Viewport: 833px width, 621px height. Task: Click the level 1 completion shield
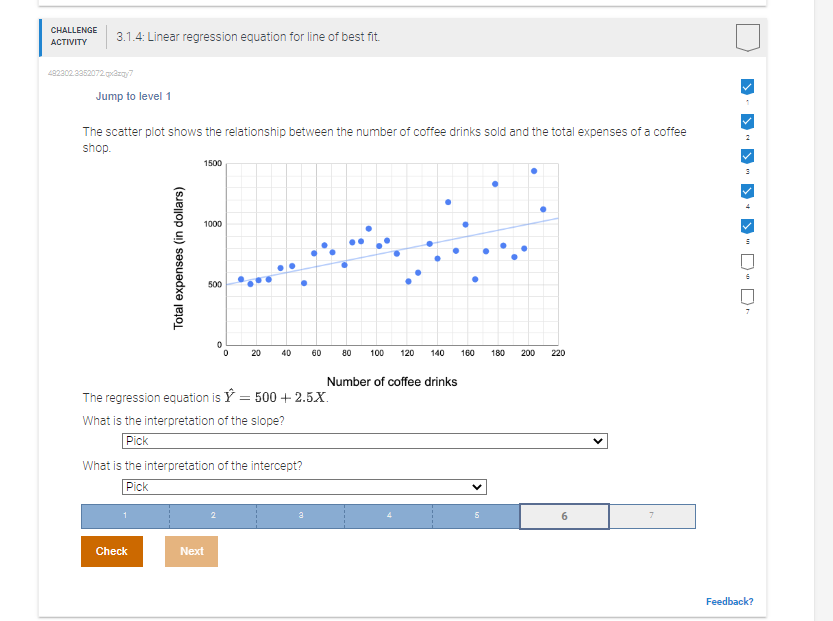pos(746,87)
